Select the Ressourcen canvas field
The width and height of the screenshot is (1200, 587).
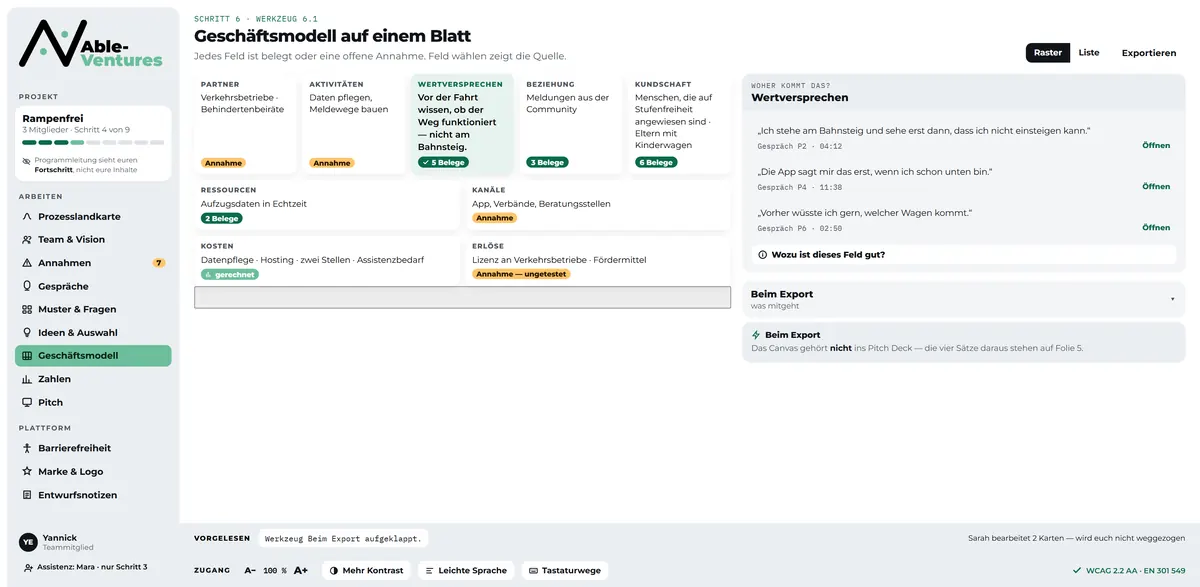327,205
